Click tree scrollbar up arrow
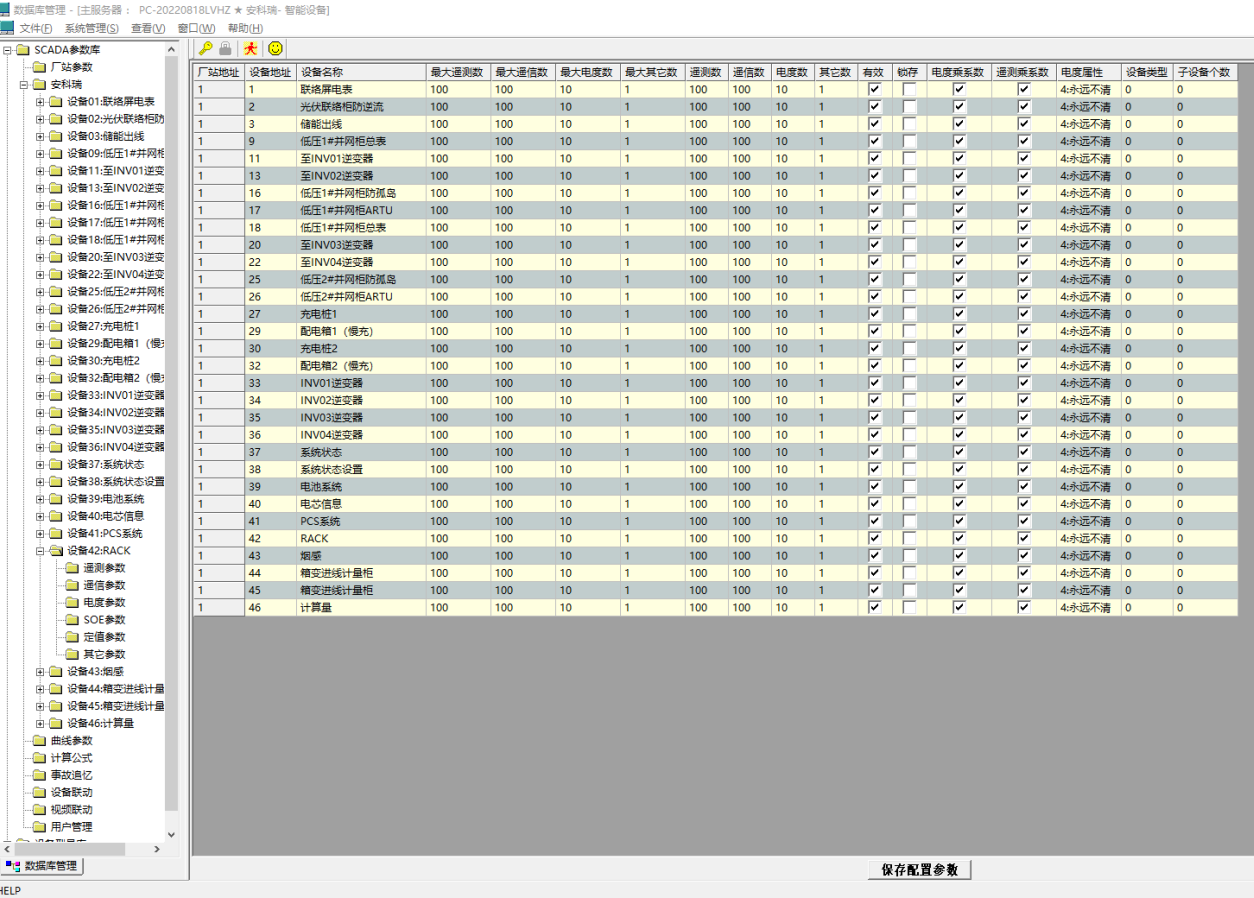This screenshot has height=898, width=1254. (171, 49)
